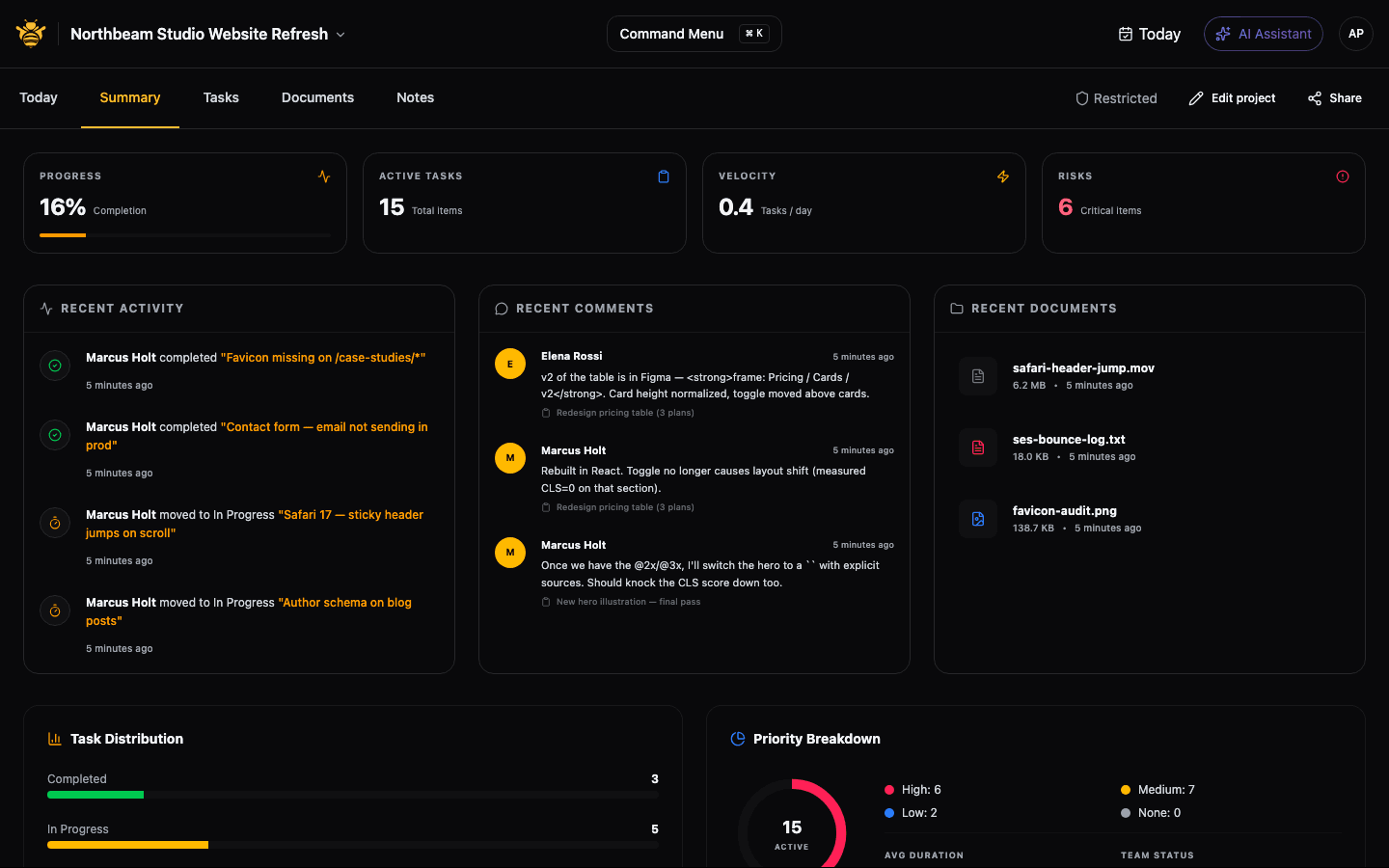Select the Summary tab
Viewport: 1389px width, 868px height.
click(130, 97)
